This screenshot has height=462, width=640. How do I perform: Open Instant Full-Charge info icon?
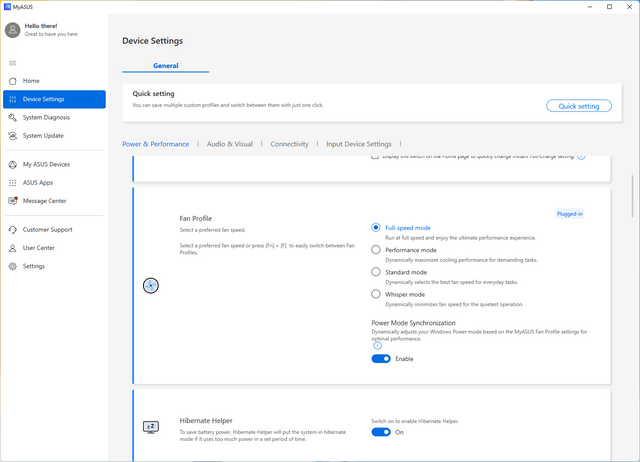click(582, 156)
